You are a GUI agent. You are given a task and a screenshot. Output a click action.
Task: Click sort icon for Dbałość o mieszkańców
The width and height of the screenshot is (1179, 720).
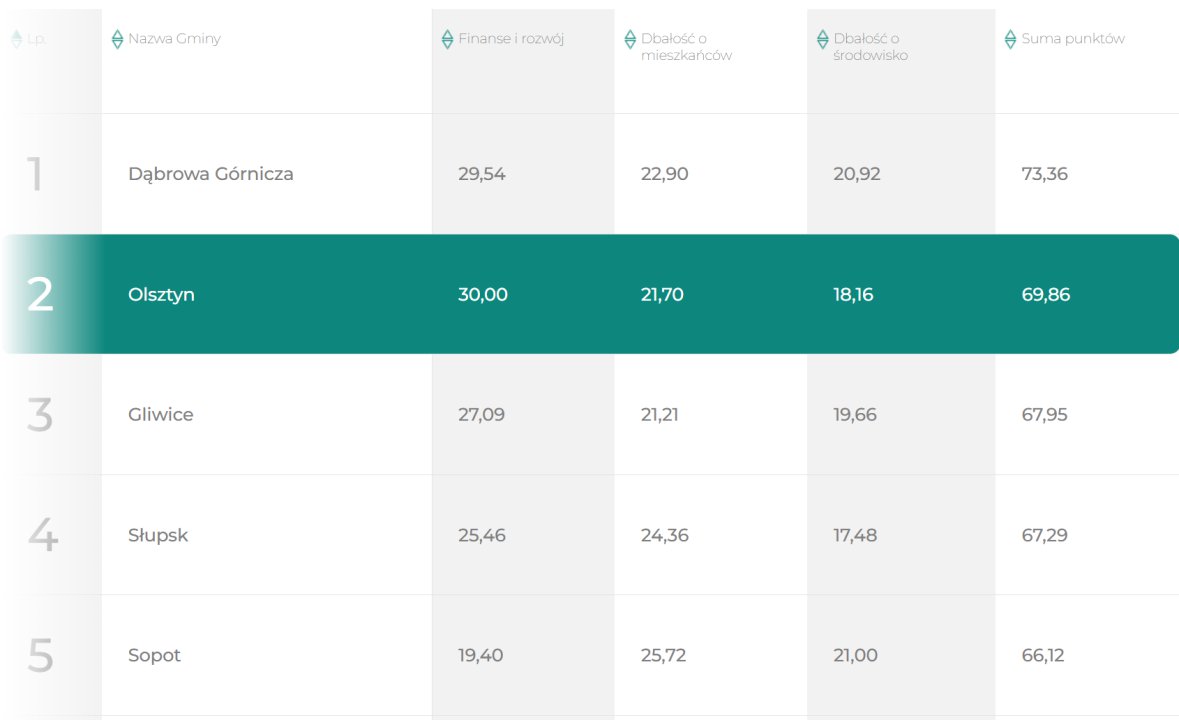pos(630,38)
